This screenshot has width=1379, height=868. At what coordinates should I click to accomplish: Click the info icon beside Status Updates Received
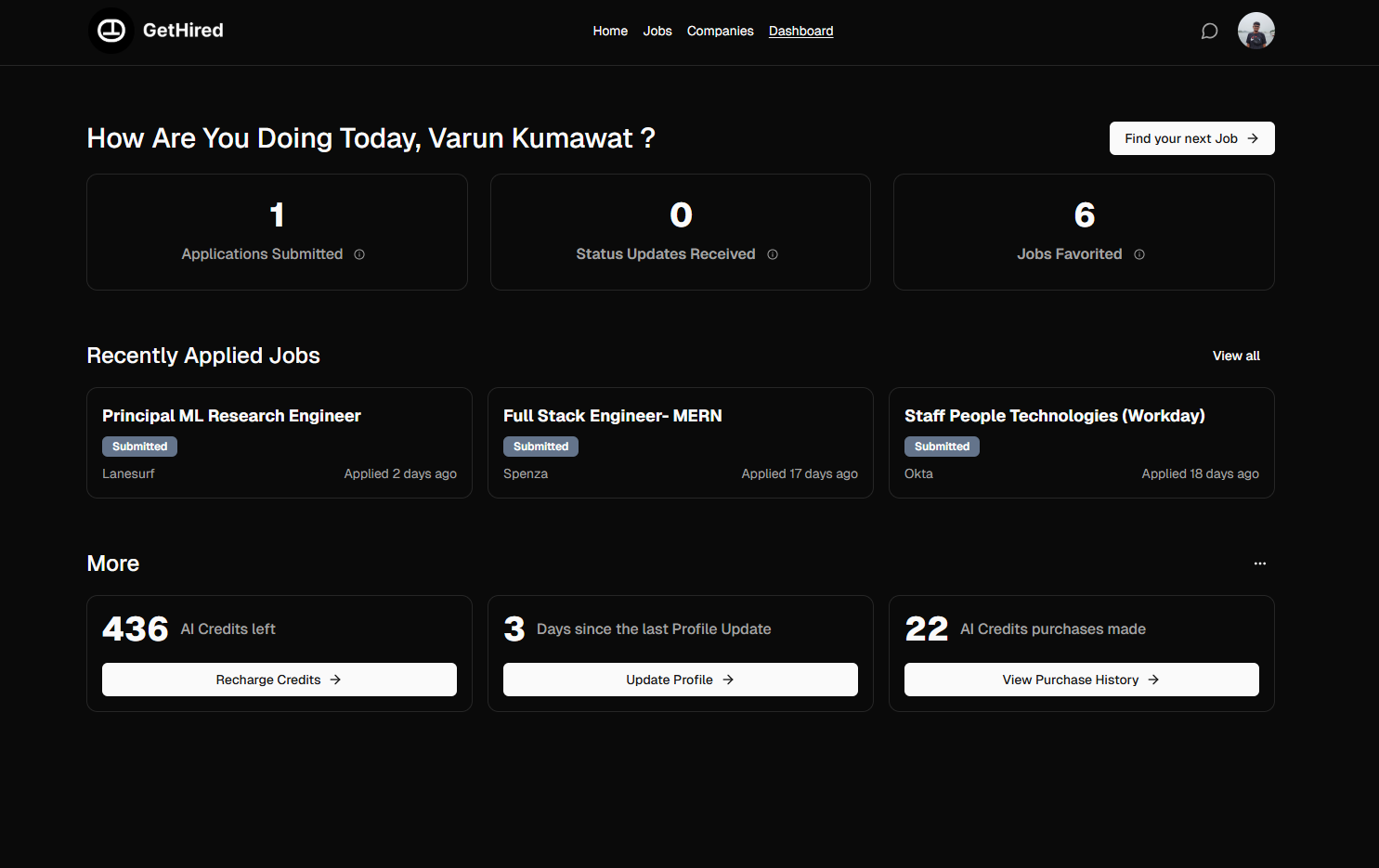[773, 253]
